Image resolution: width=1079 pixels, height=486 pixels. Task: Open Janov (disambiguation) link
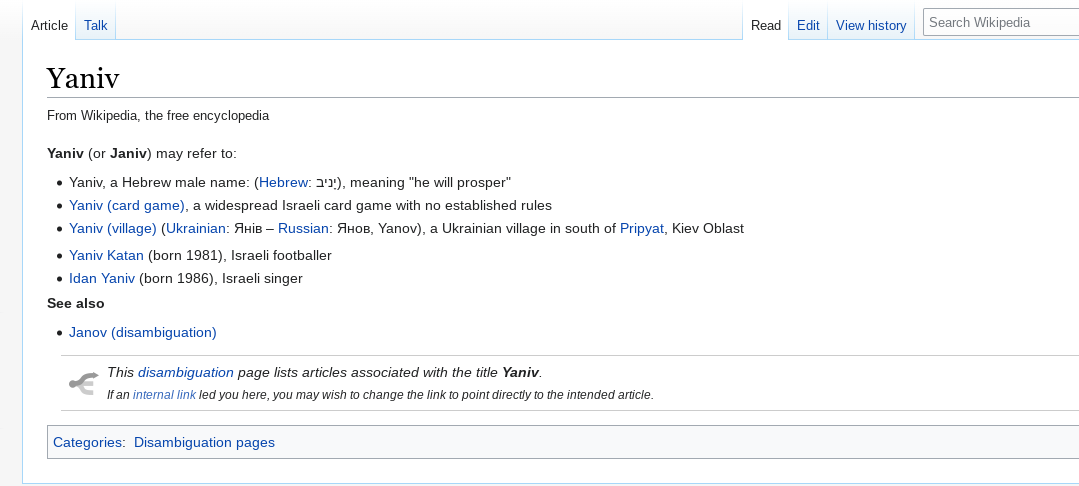142,332
